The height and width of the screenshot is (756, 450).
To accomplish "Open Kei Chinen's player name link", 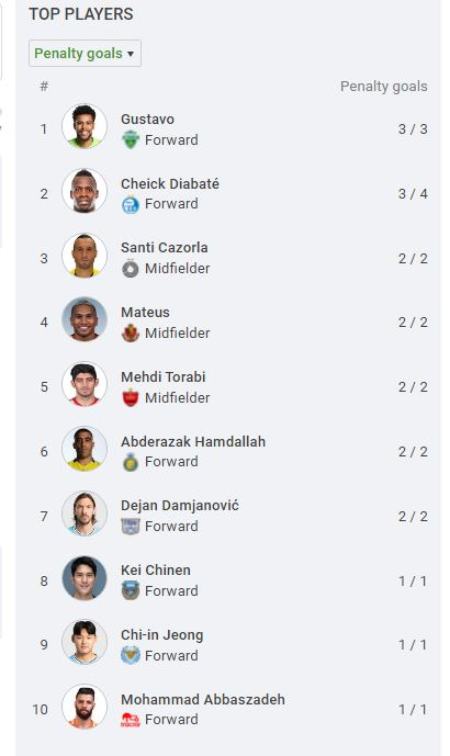I will pyautogui.click(x=155, y=570).
